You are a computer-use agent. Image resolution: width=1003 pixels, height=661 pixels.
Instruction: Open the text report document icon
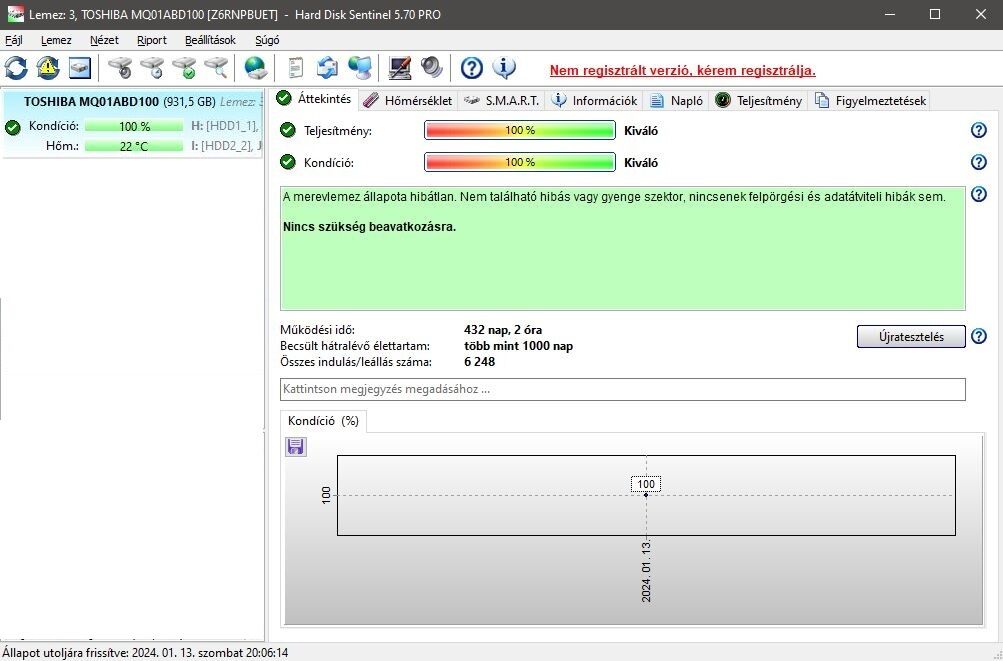[296, 68]
